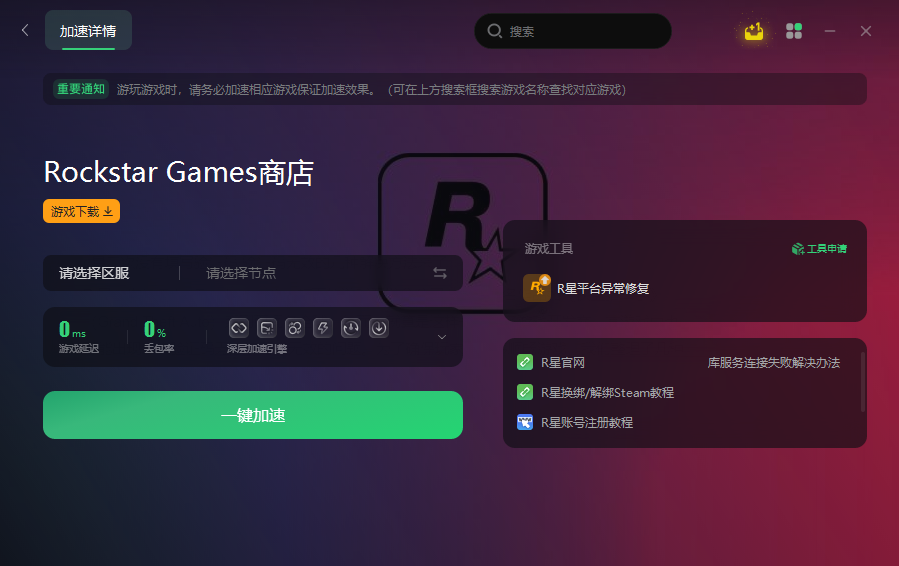This screenshot has height=566, width=899.
Task: Click the window-arrow deep acceleration engine icon
Action: [267, 328]
